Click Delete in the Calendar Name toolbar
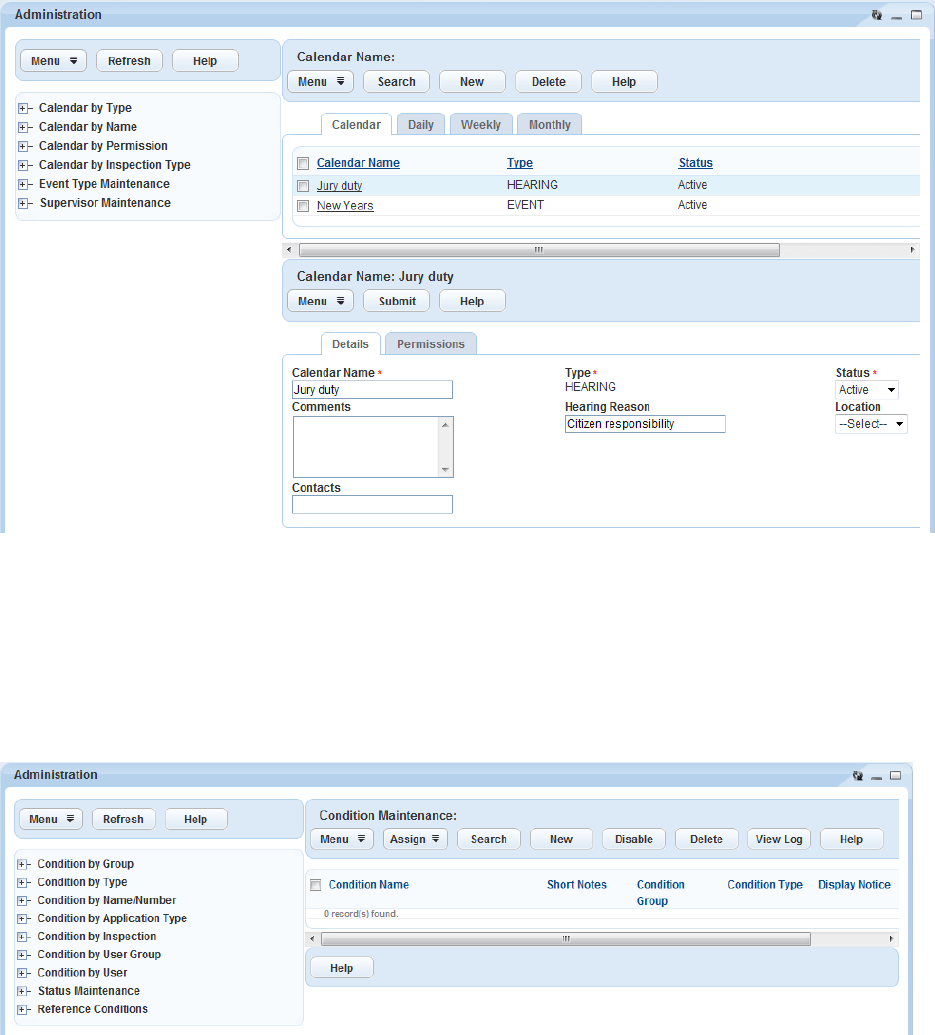The image size is (935, 1035). 548,82
